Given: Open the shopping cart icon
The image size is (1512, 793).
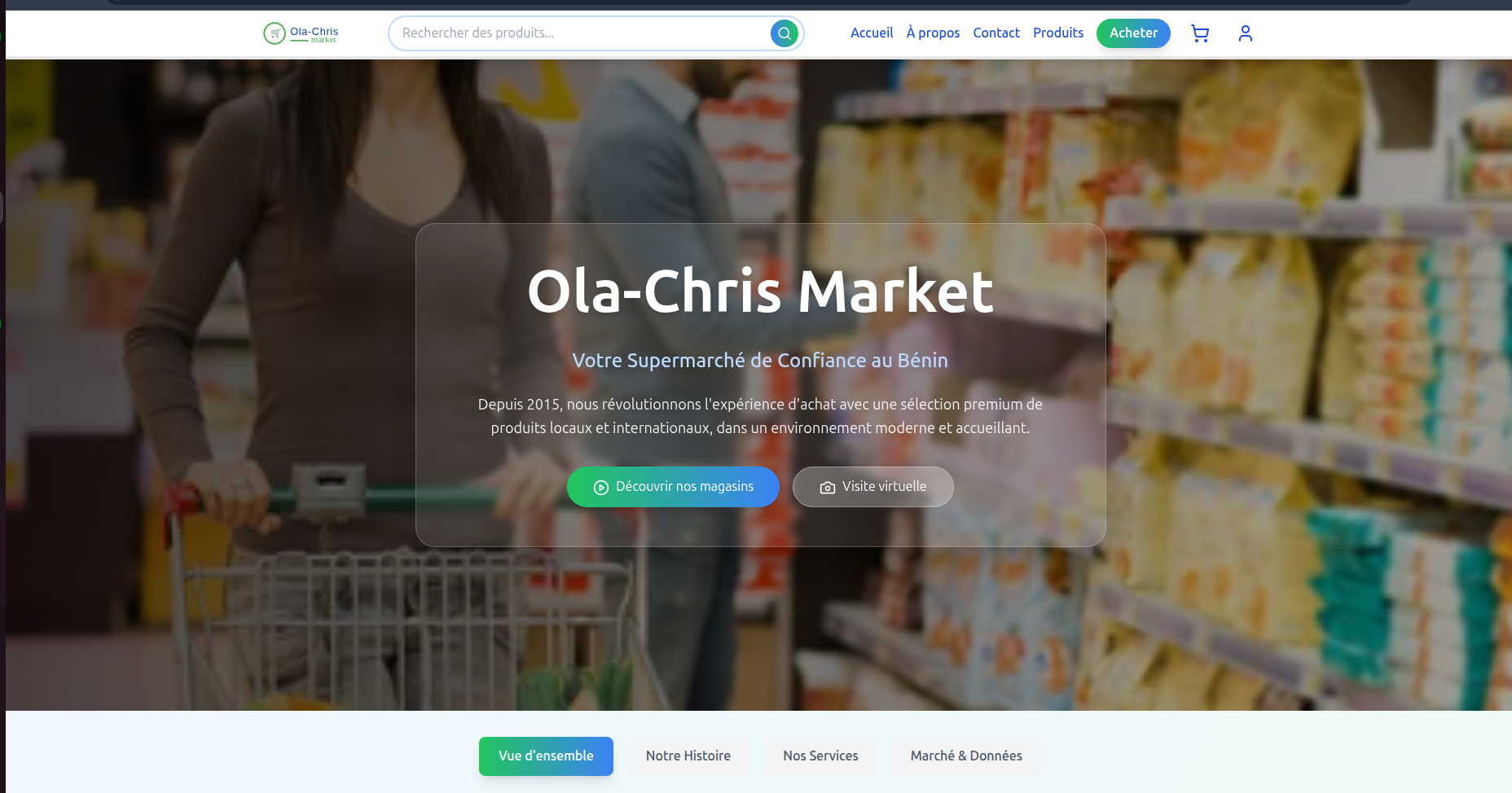Looking at the screenshot, I should (x=1199, y=33).
